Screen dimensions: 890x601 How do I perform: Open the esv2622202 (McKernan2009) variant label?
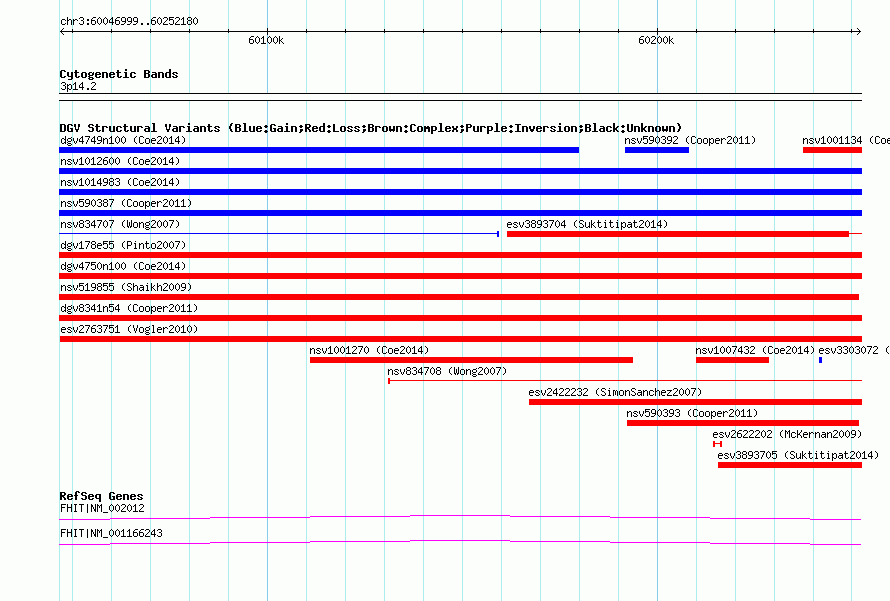787,434
